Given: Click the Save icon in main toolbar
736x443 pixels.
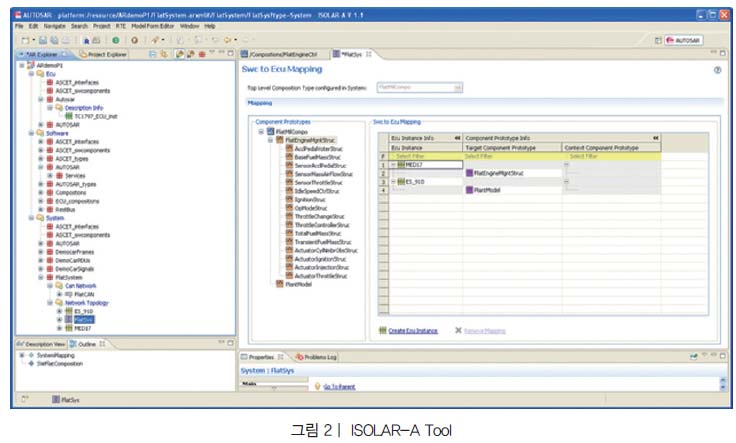Looking at the screenshot, I should (43, 40).
